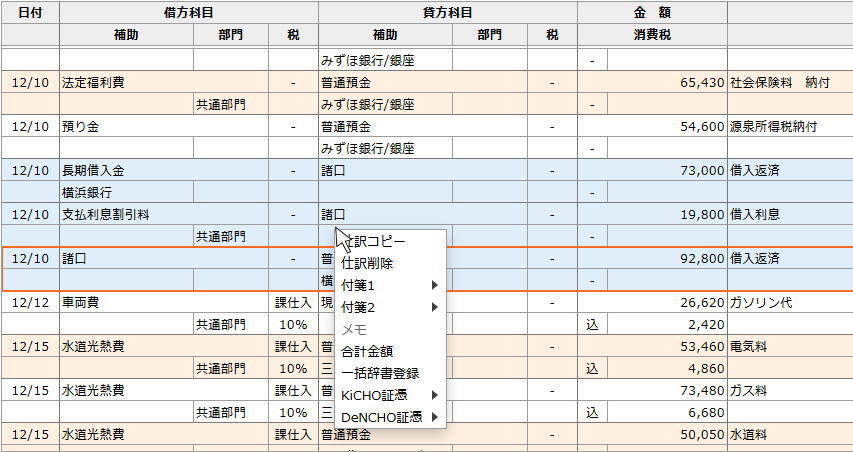Open the KiCHO証憑 submenu
The width and height of the screenshot is (853, 452).
point(390,395)
